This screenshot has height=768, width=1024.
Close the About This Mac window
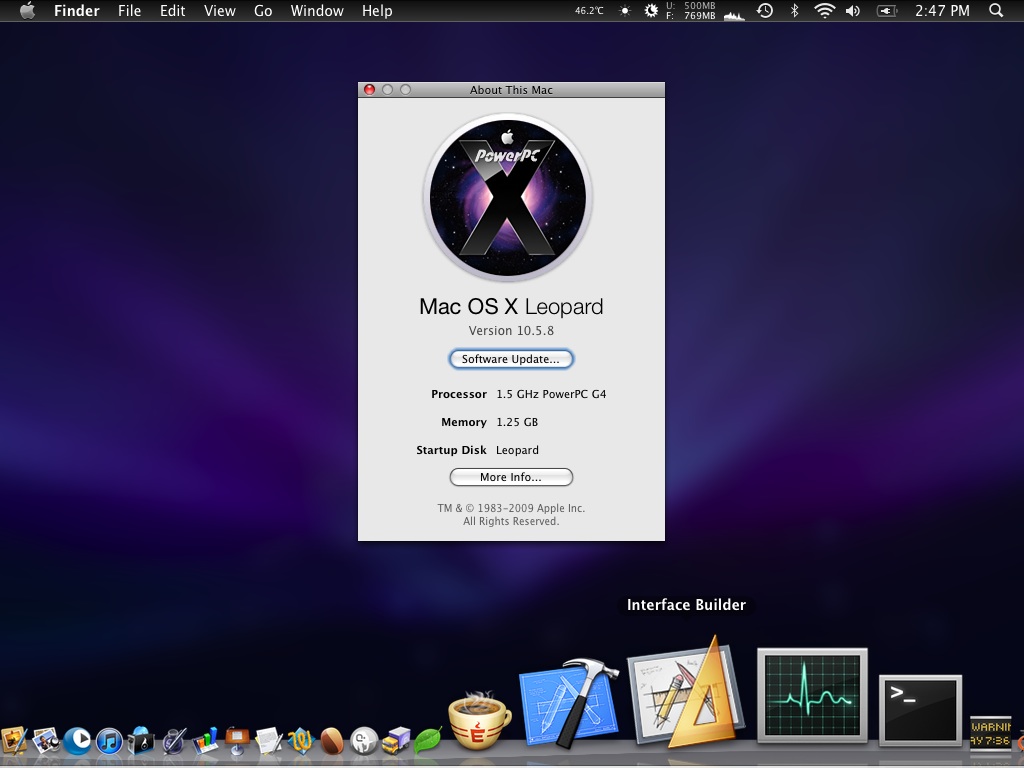(370, 89)
